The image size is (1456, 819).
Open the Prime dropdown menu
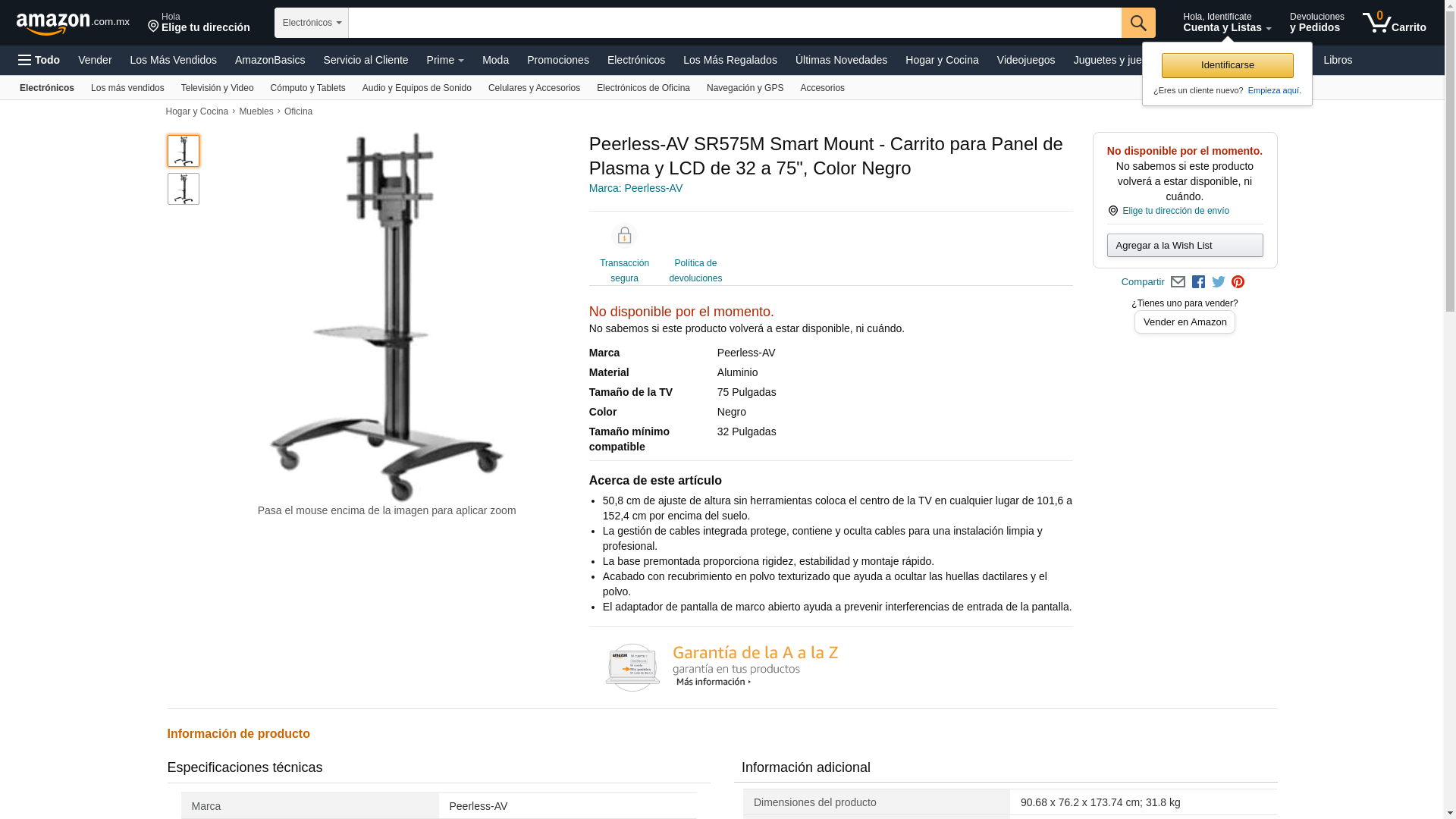[x=445, y=60]
